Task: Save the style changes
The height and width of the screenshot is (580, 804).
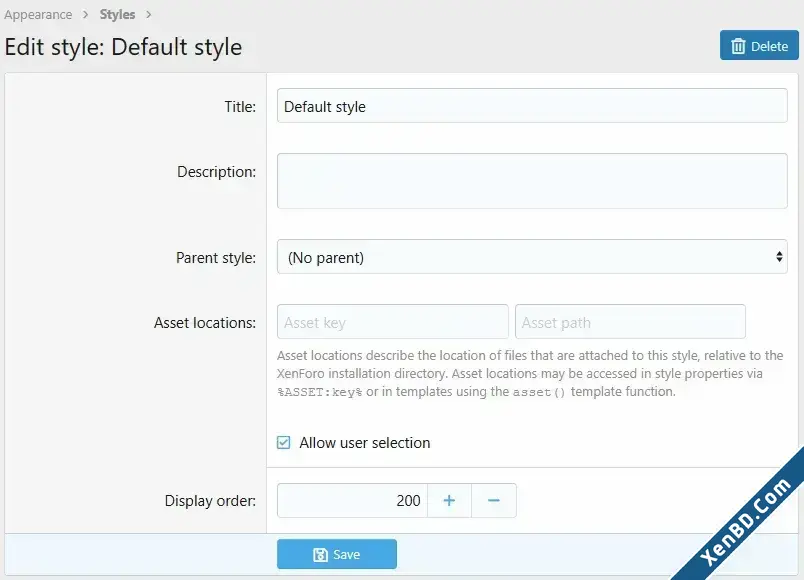Action: tap(337, 554)
